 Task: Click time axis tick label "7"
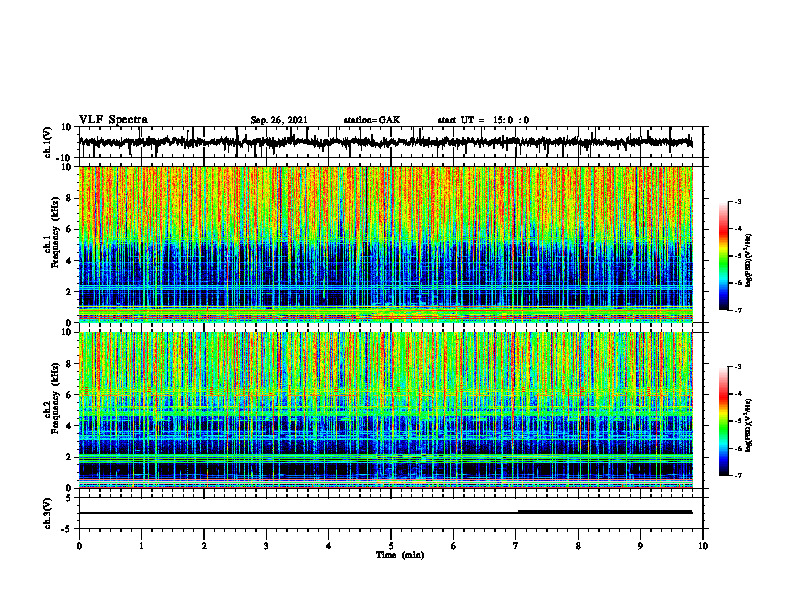click(x=516, y=546)
